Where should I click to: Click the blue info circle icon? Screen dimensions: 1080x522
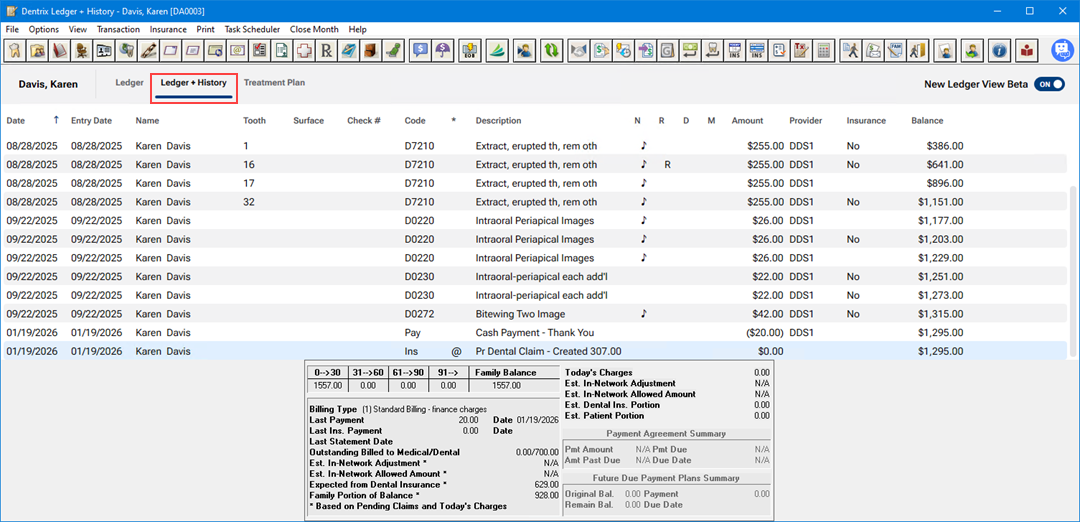point(998,50)
